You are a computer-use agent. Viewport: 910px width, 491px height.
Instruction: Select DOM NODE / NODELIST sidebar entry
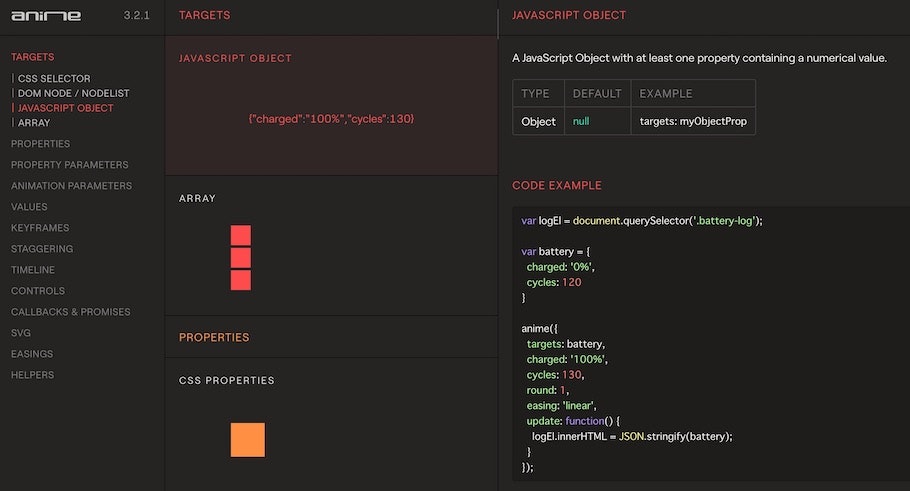(x=74, y=93)
